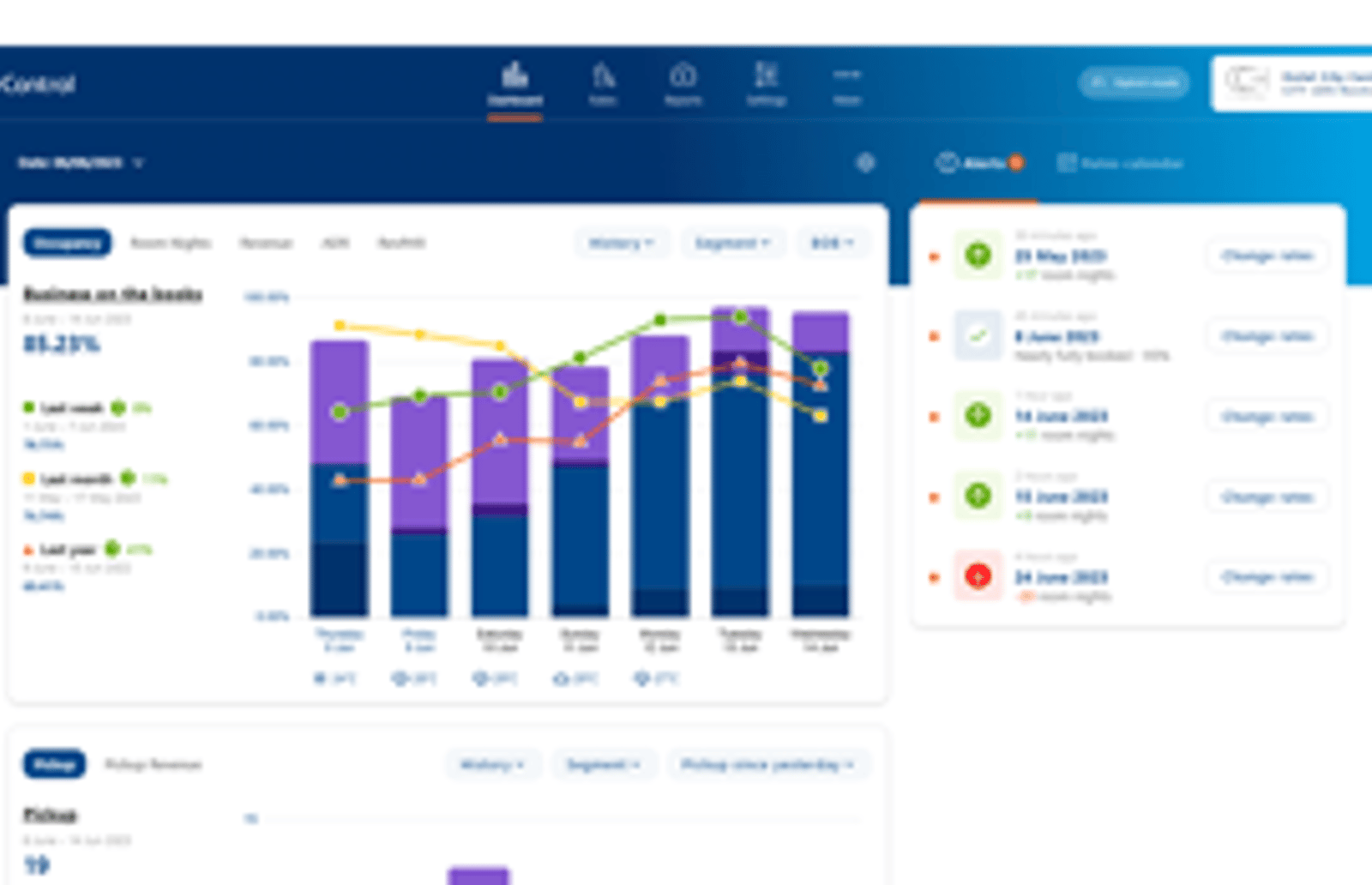The image size is (1372, 885).
Task: Click the green badge beside Last week
Action: pyautogui.click(x=118, y=407)
